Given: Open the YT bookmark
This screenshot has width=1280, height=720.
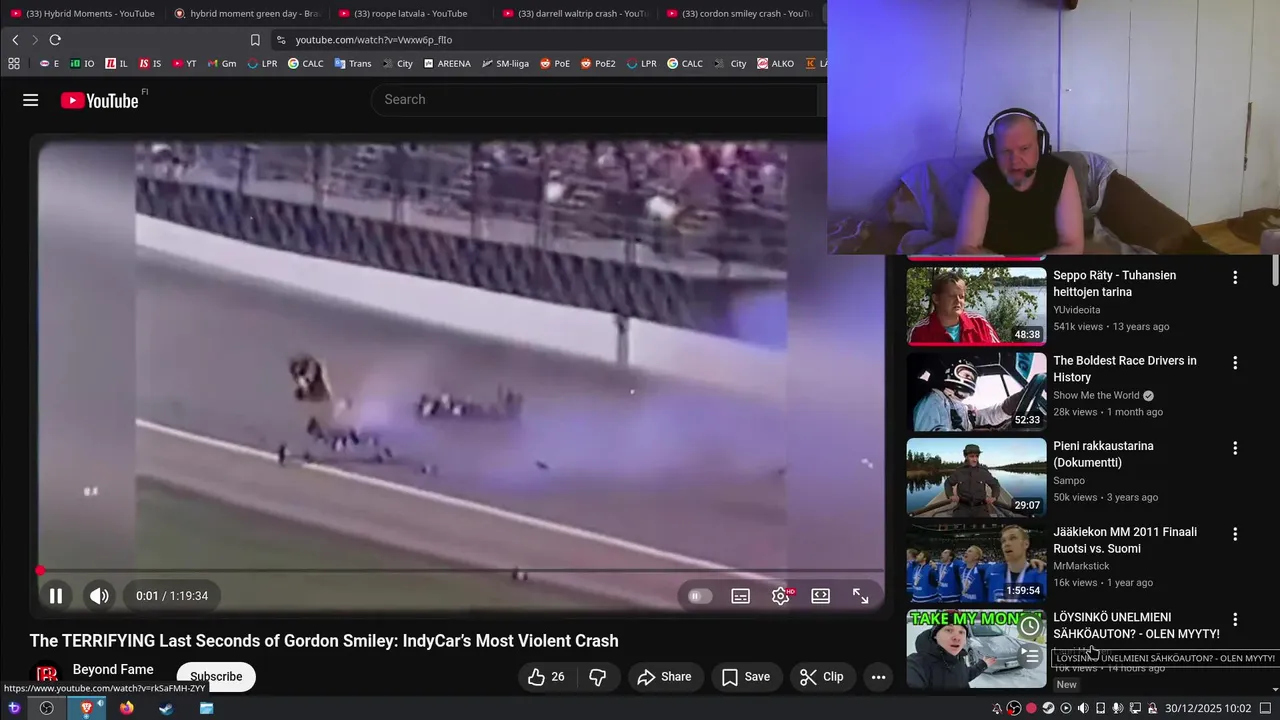Looking at the screenshot, I should [184, 63].
